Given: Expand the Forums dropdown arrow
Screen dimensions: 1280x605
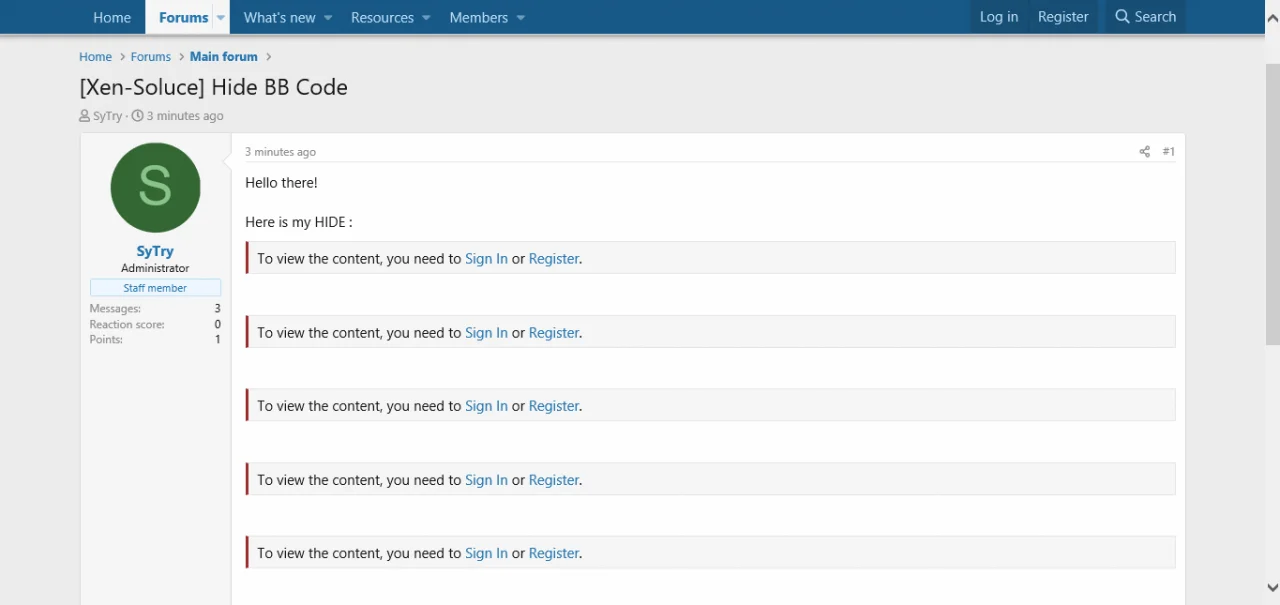Looking at the screenshot, I should pyautogui.click(x=221, y=18).
